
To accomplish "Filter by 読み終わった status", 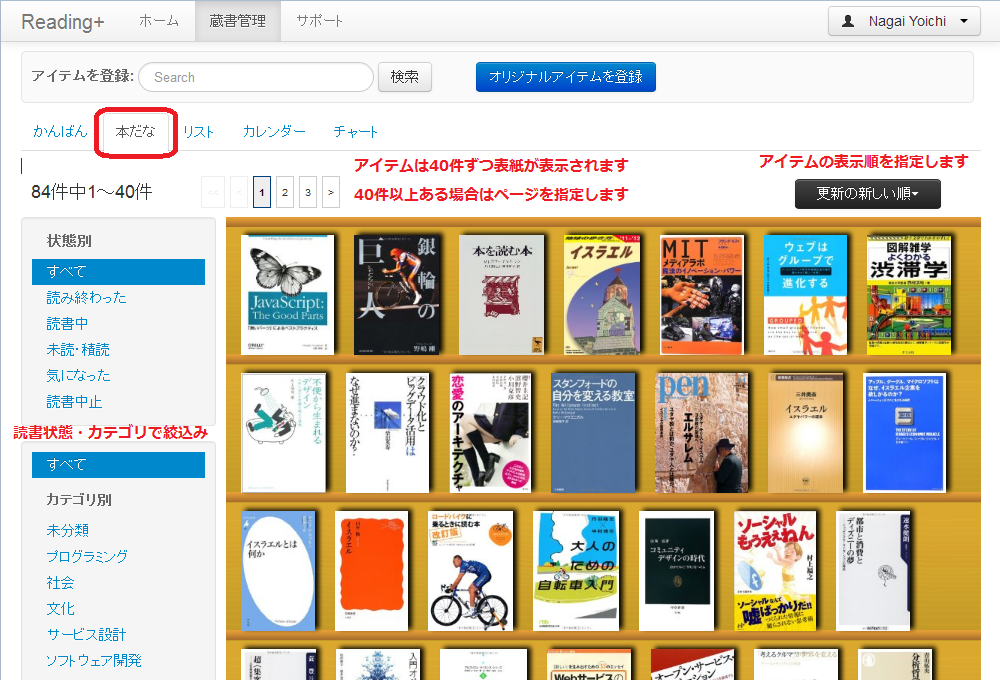I will pos(87,298).
